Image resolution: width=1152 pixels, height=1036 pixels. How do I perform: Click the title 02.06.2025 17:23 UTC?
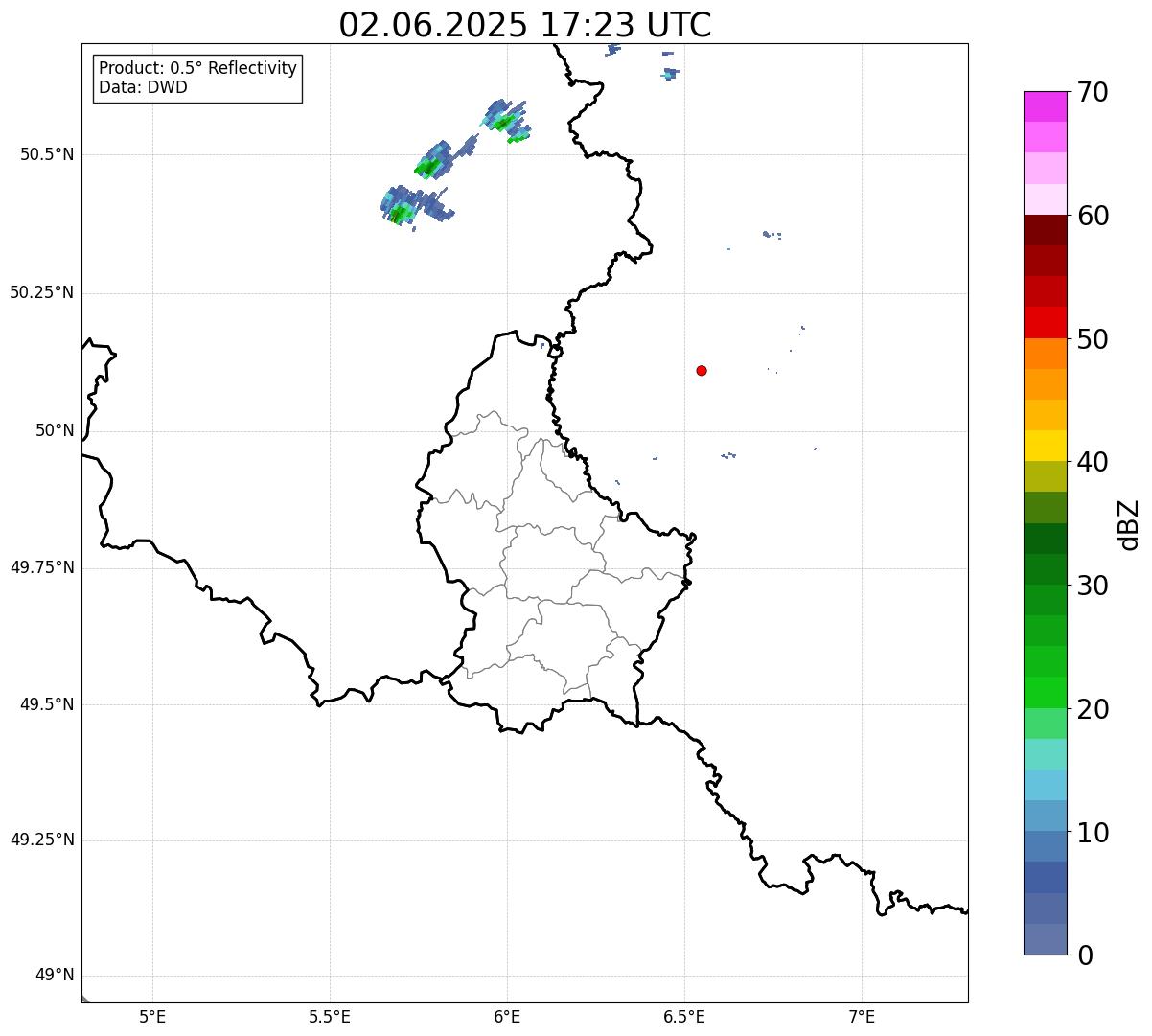coord(525,24)
